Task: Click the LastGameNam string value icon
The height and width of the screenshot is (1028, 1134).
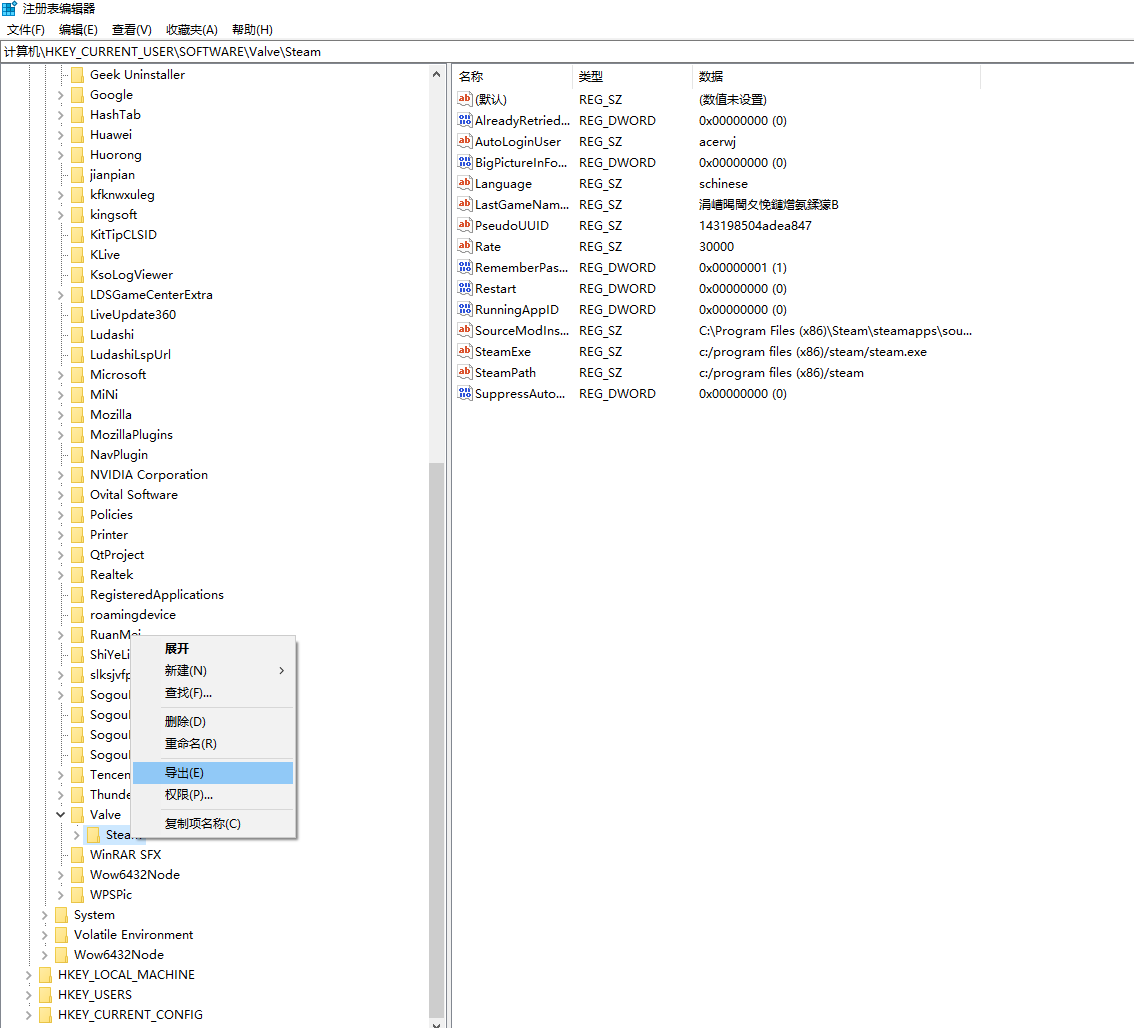Action: pyautogui.click(x=464, y=204)
